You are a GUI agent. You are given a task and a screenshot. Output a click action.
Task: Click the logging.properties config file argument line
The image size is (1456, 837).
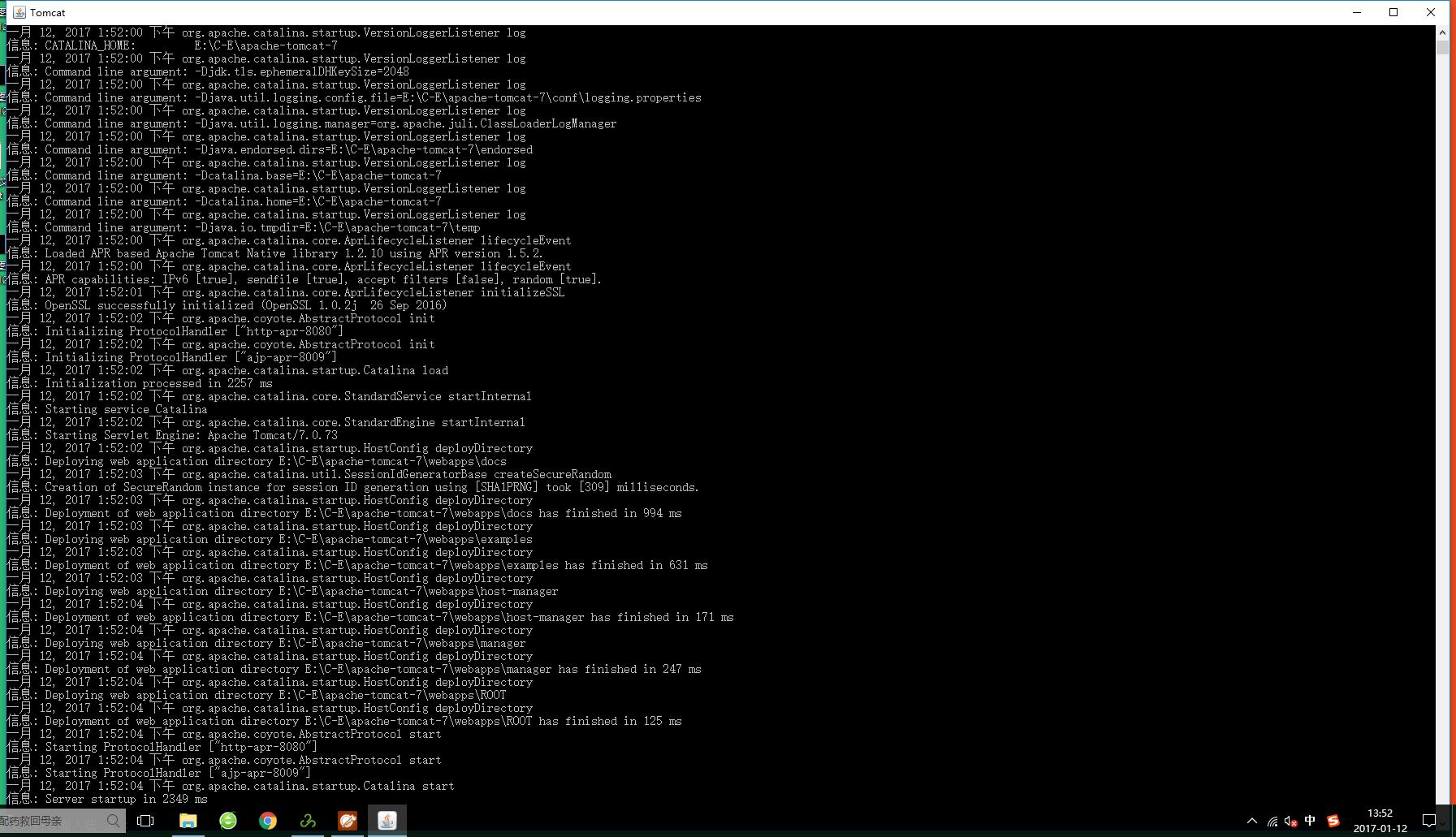click(x=354, y=97)
